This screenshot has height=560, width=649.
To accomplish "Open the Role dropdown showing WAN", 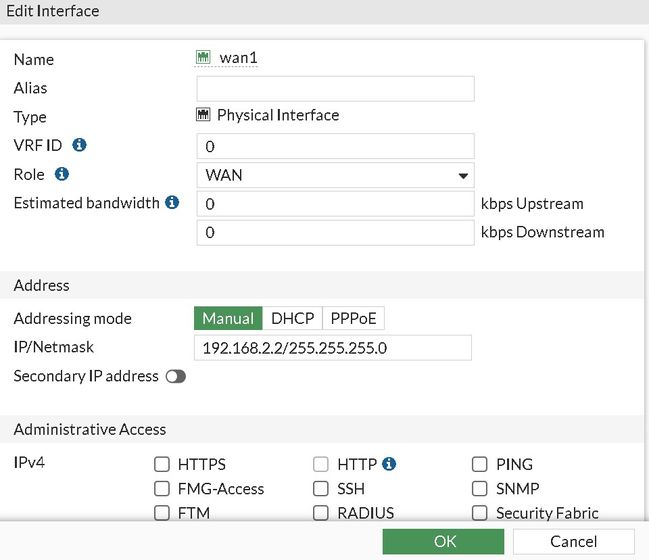I will pos(335,175).
